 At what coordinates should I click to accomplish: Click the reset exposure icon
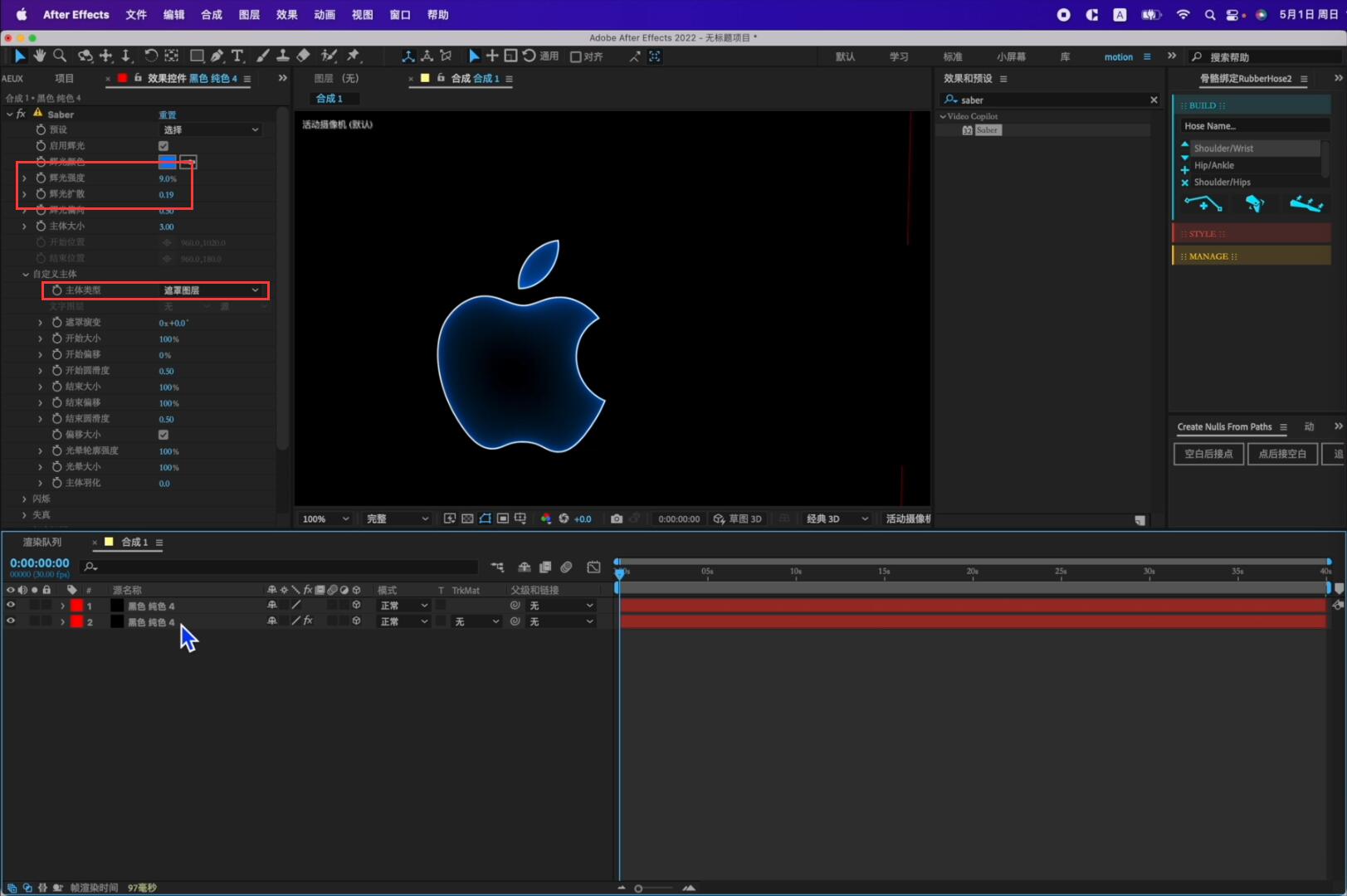click(564, 519)
